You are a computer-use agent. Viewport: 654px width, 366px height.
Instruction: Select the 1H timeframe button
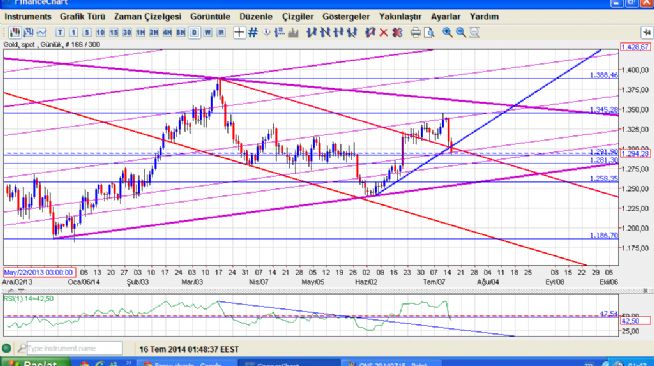[x=141, y=33]
